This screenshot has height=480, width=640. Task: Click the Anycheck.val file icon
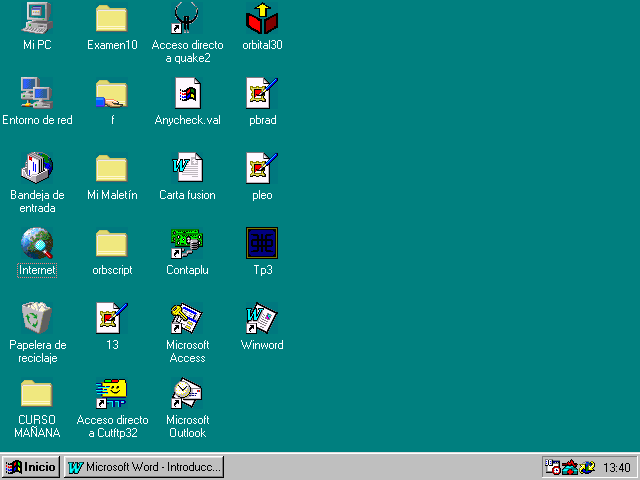coord(188,93)
